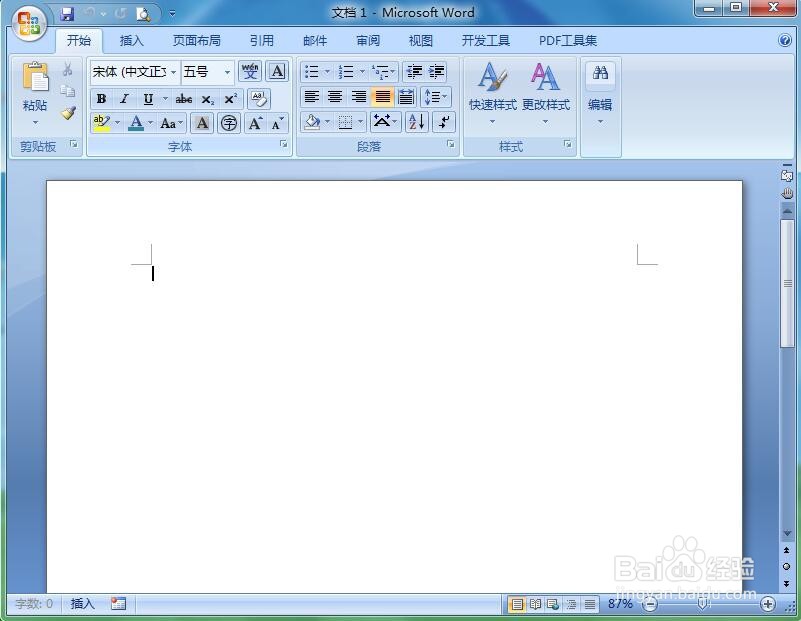801x621 pixels.
Task: Open the font name dropdown 宋体
Action: tap(174, 72)
